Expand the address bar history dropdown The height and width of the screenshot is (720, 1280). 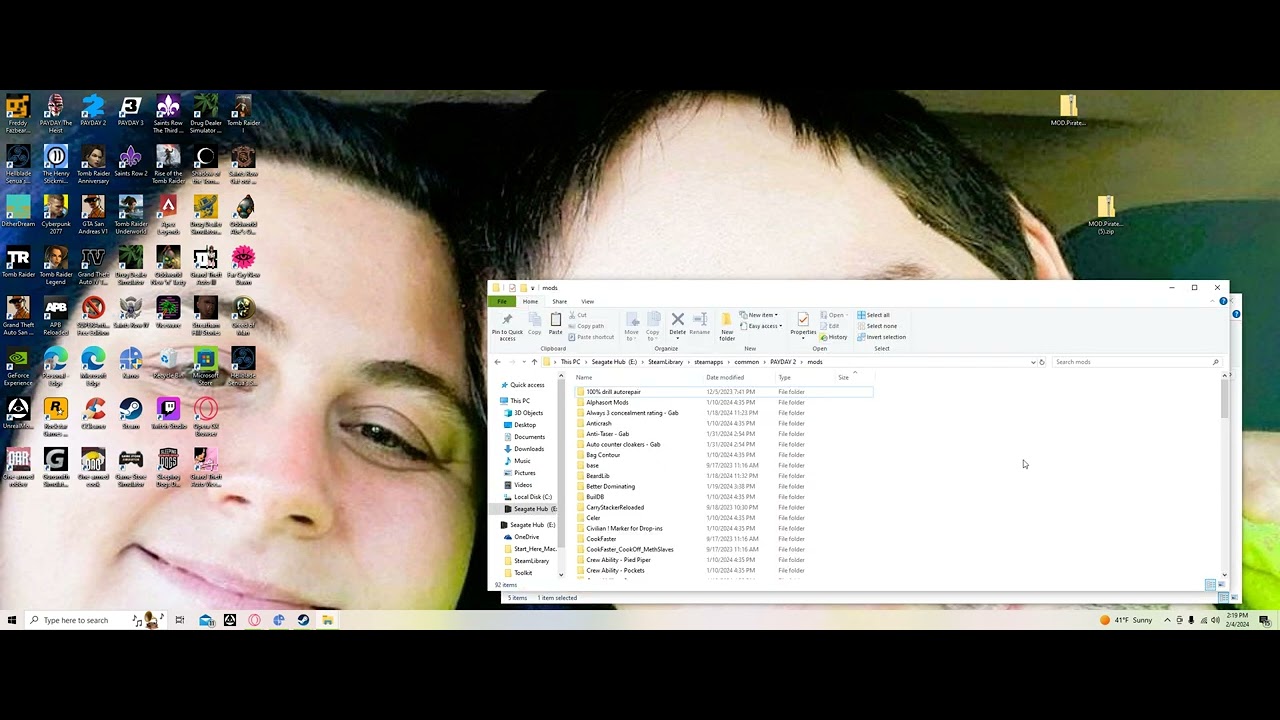pyautogui.click(x=1033, y=362)
